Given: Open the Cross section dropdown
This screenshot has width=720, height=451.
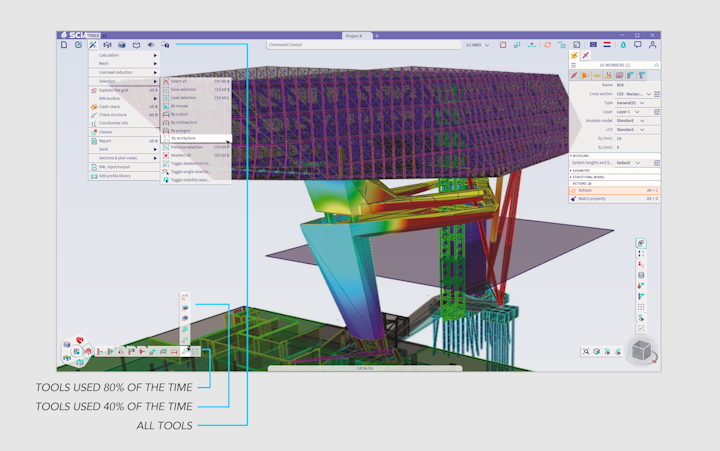Looking at the screenshot, I should click(632, 93).
